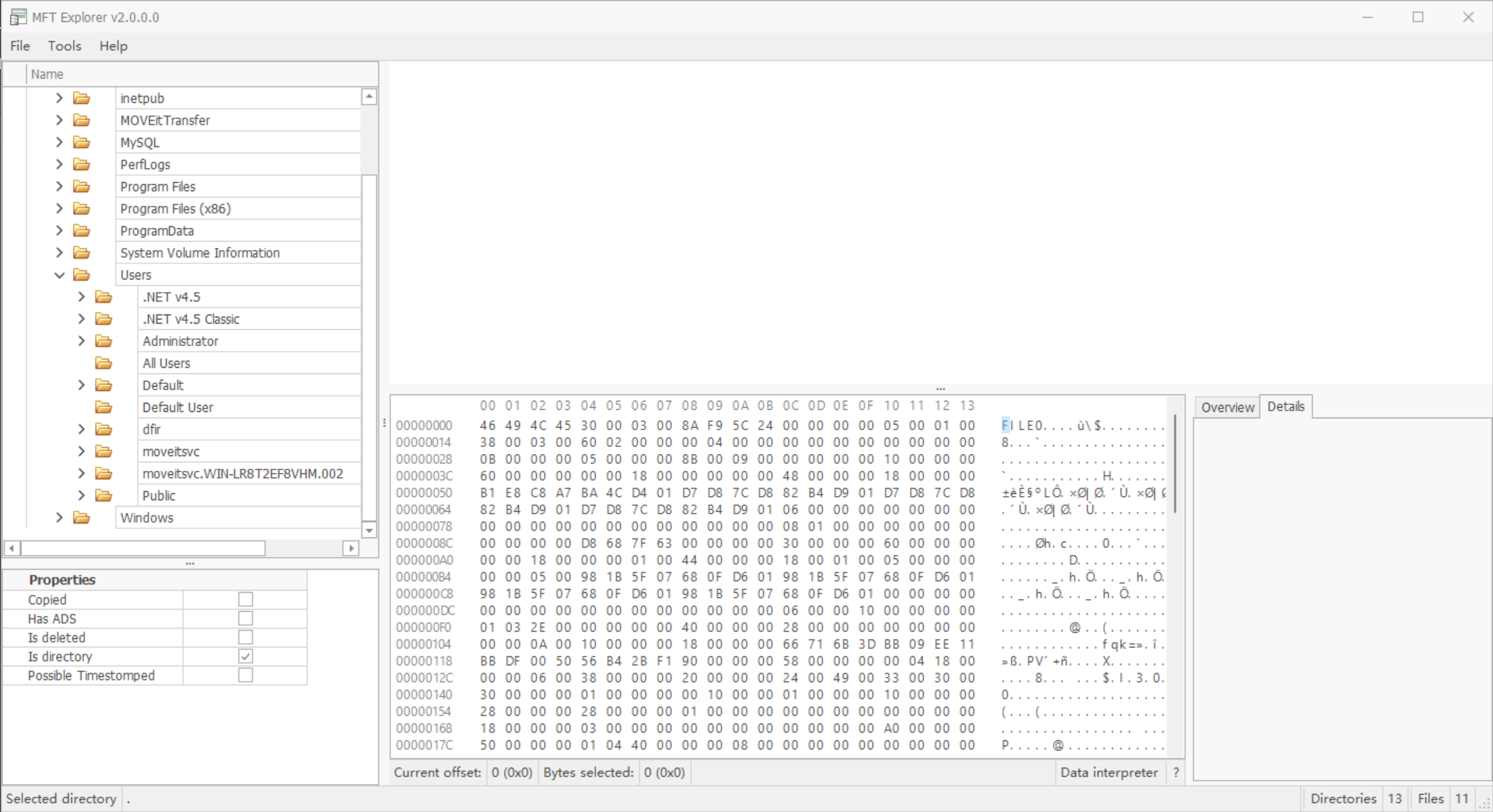Viewport: 1493px width, 812px height.
Task: Expand the MySQL tree node
Action: [x=60, y=142]
